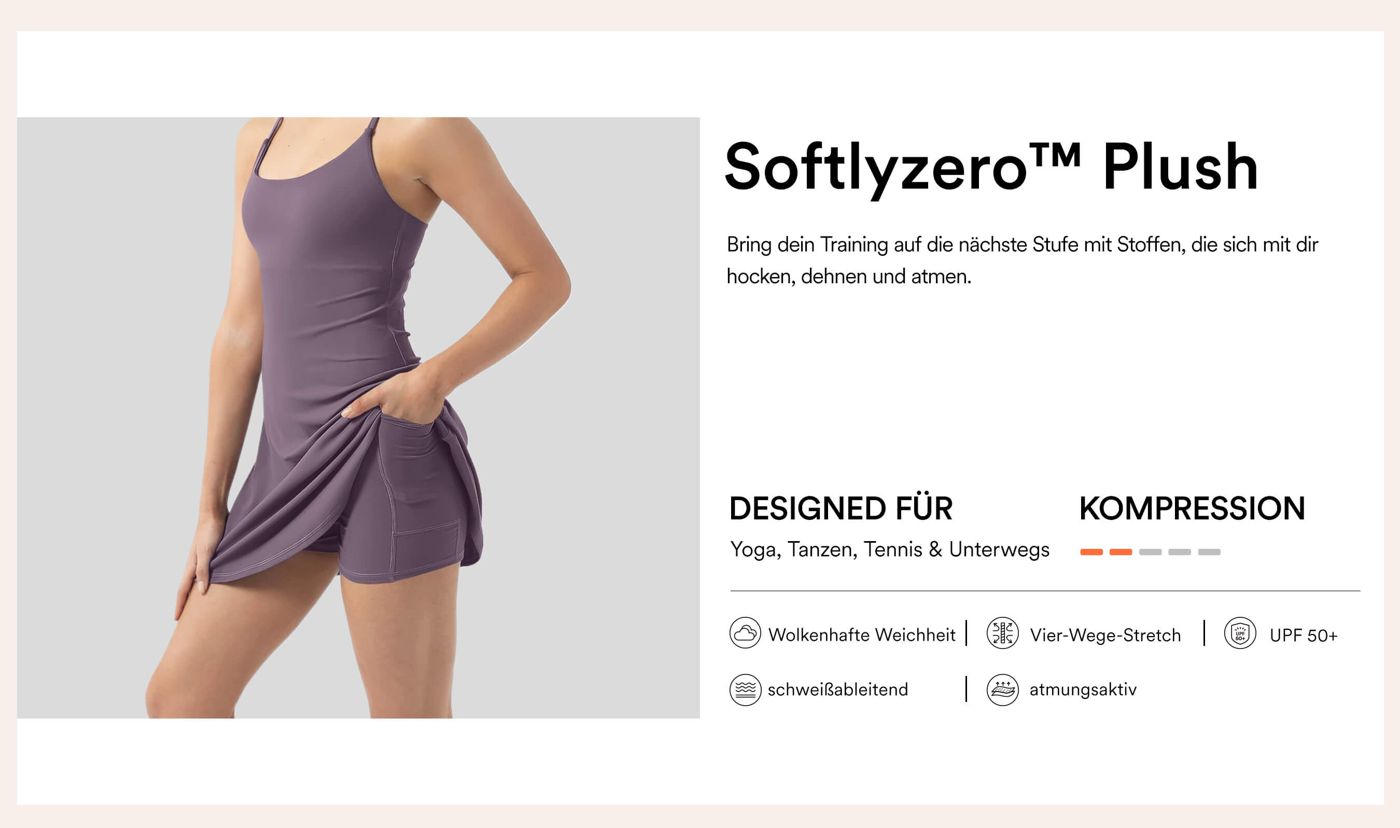The width and height of the screenshot is (1400, 828).
Task: Click the Wolkenhafte Weichheit label
Action: pyautogui.click(x=862, y=635)
